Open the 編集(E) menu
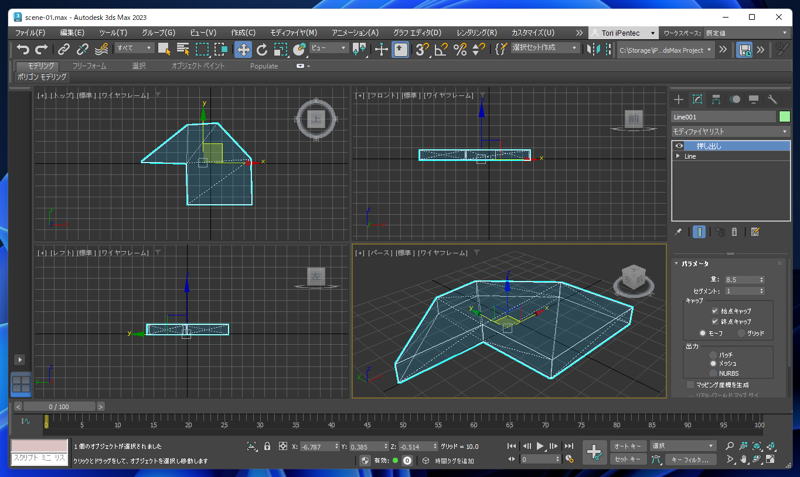The image size is (800, 477). [72, 33]
